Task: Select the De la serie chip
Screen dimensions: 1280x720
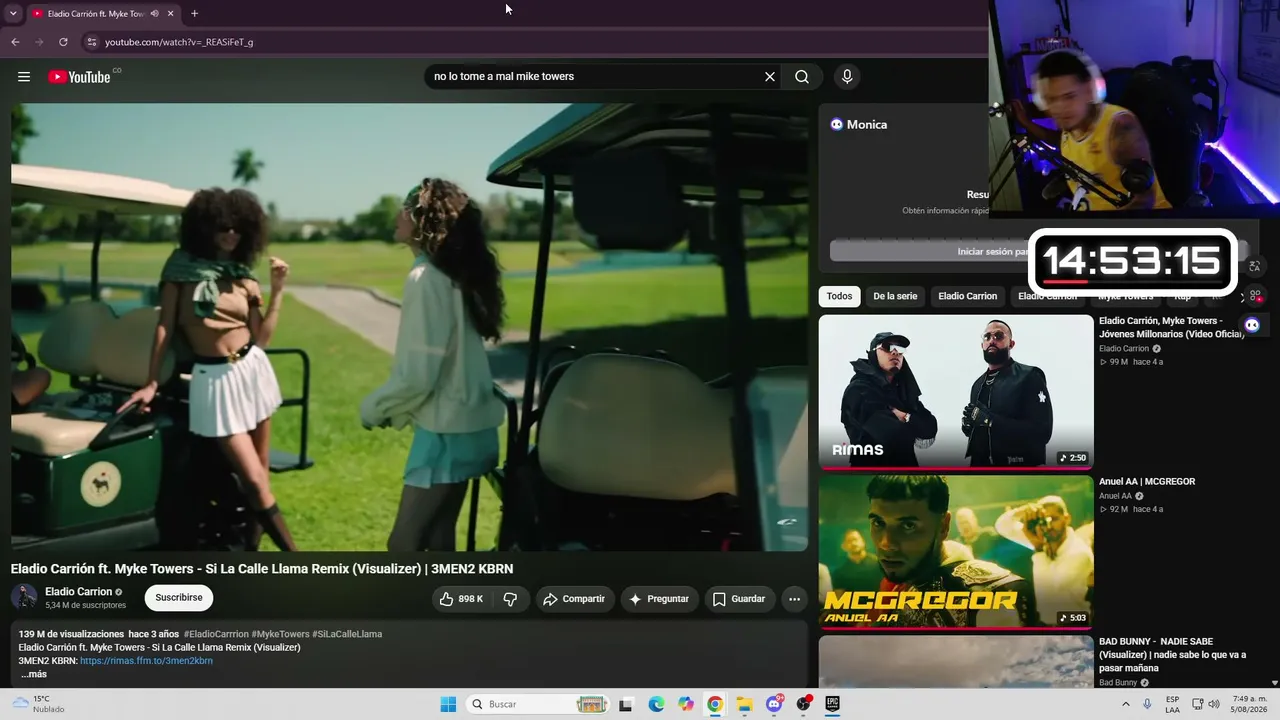Action: point(895,296)
